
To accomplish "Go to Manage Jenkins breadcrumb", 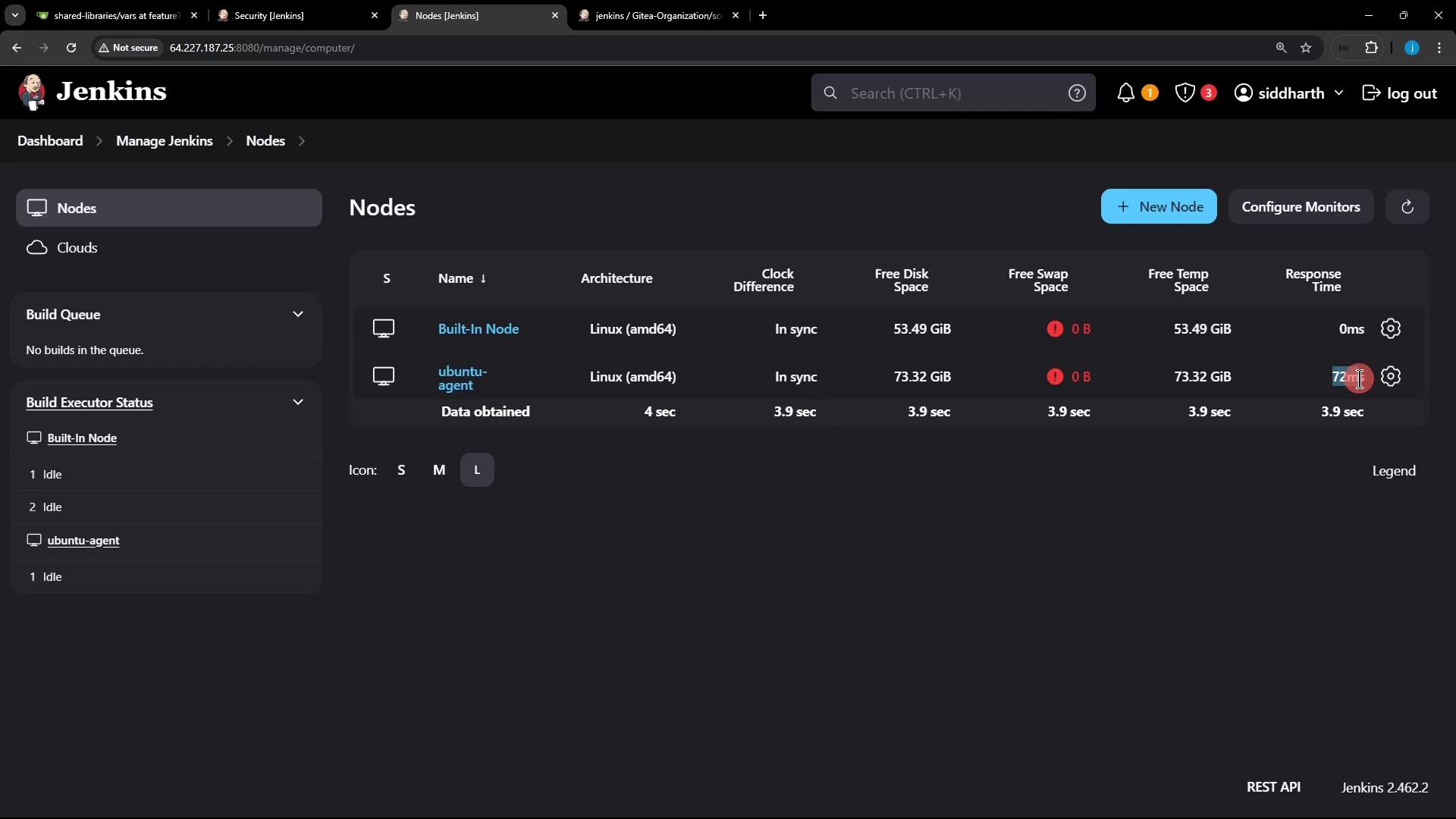I will [x=165, y=141].
